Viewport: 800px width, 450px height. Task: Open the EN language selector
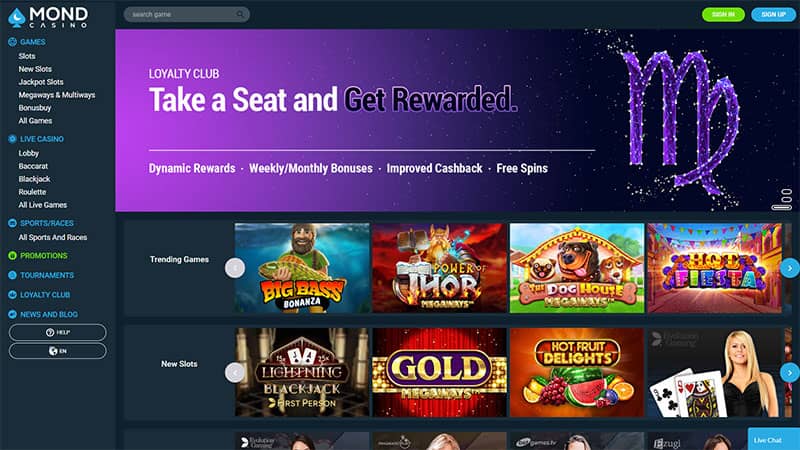(x=58, y=351)
